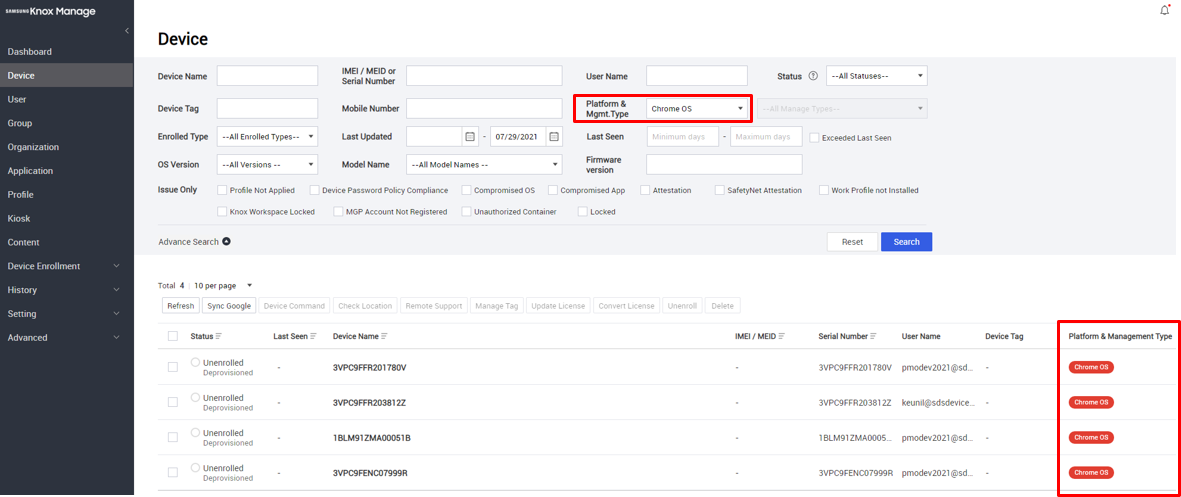Image resolution: width=1181 pixels, height=497 pixels.
Task: Open the All Statuses dropdown
Action: coord(877,76)
